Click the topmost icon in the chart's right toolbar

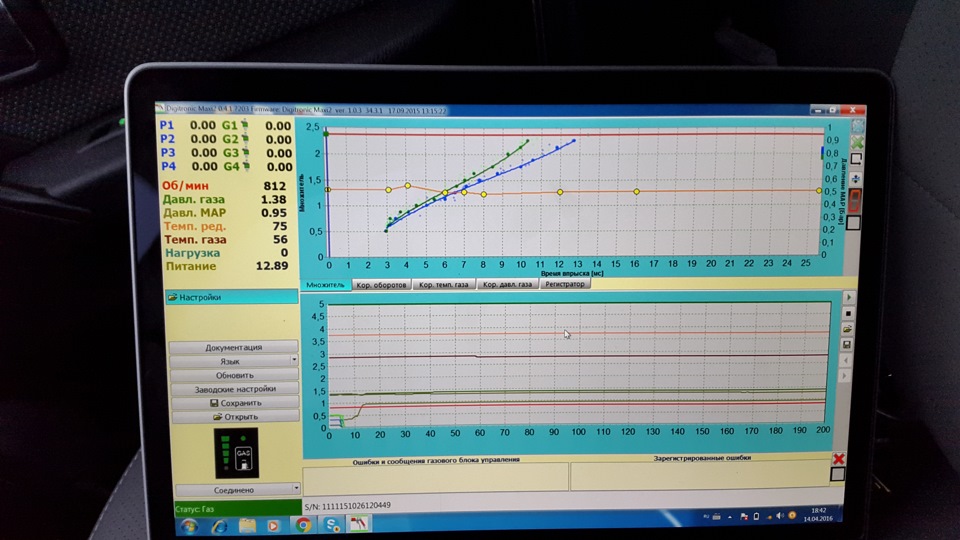tap(858, 126)
